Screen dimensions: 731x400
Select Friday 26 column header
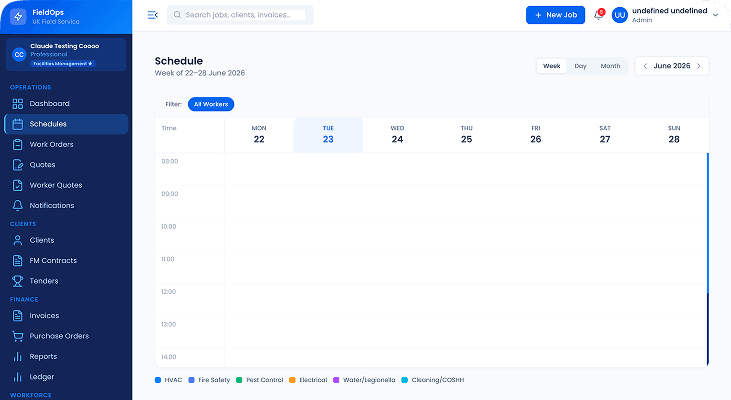(536, 135)
